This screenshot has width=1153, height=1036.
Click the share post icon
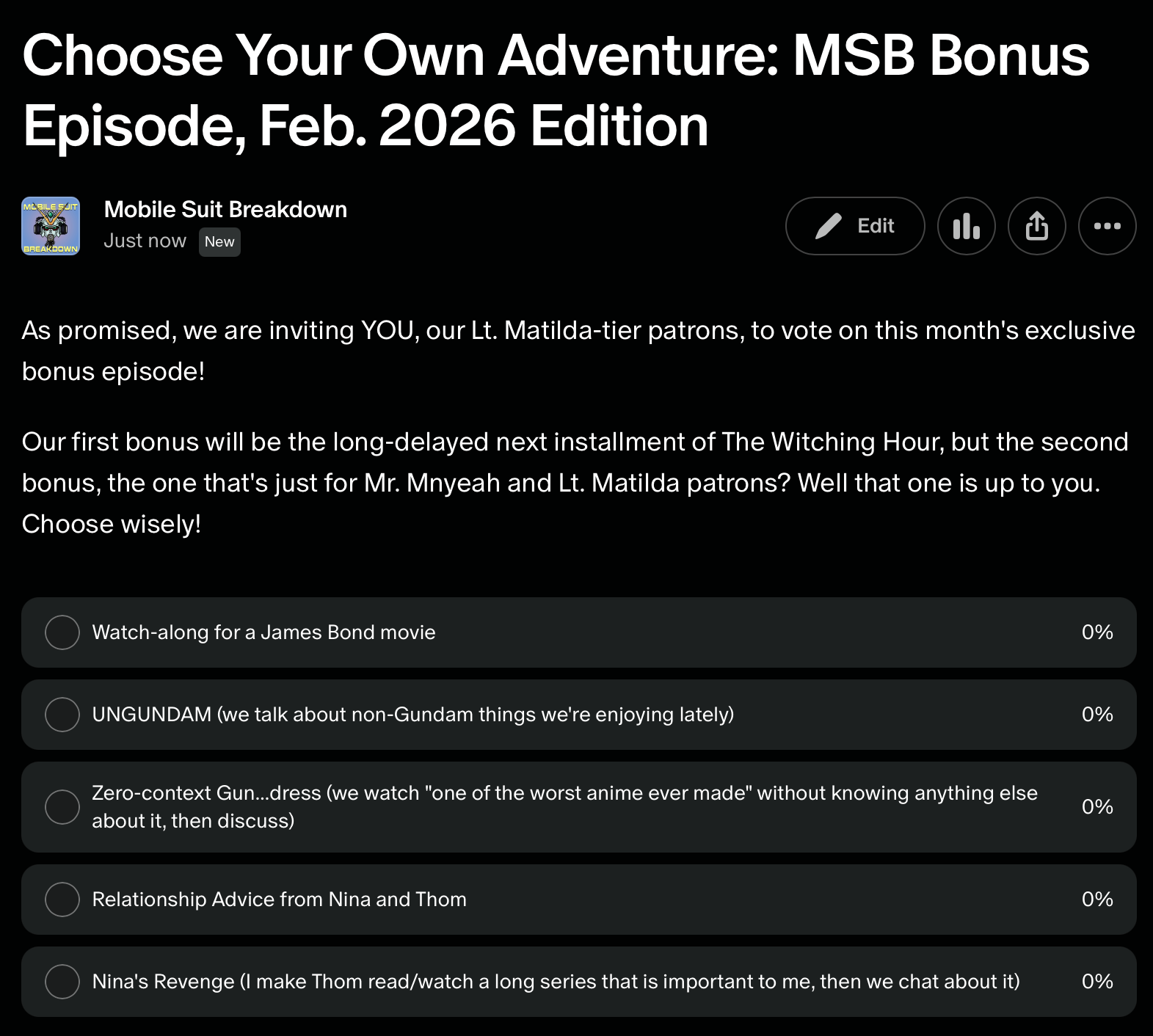[1036, 226]
